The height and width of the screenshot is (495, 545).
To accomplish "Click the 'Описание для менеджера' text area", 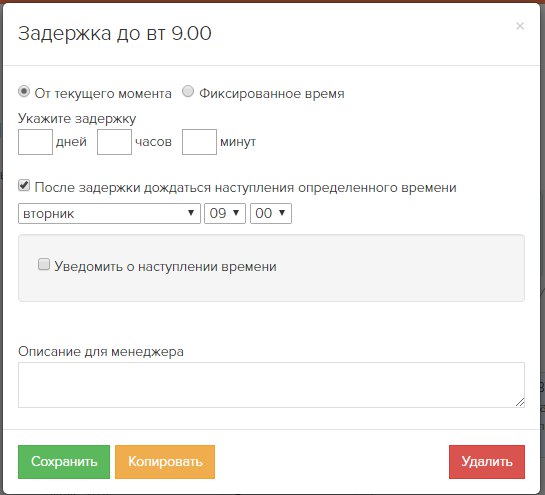I will (271, 385).
